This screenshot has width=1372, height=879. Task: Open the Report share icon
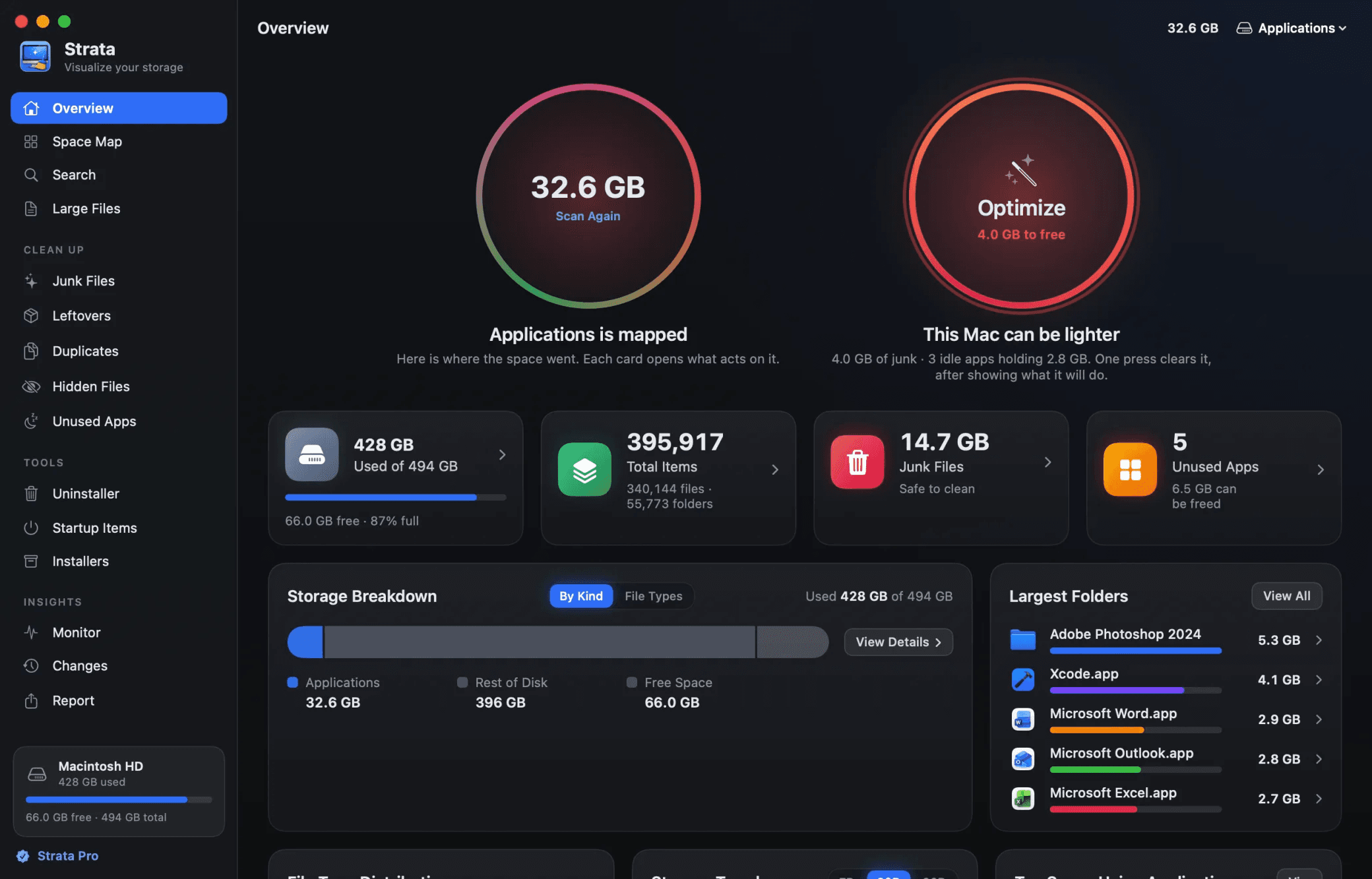point(31,700)
